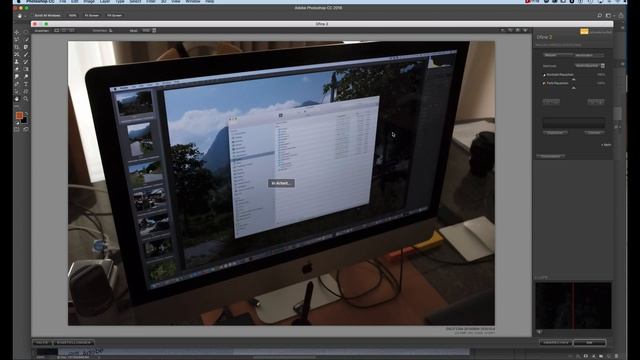Click the Fill Screen button
640x360 pixels.
114,16
